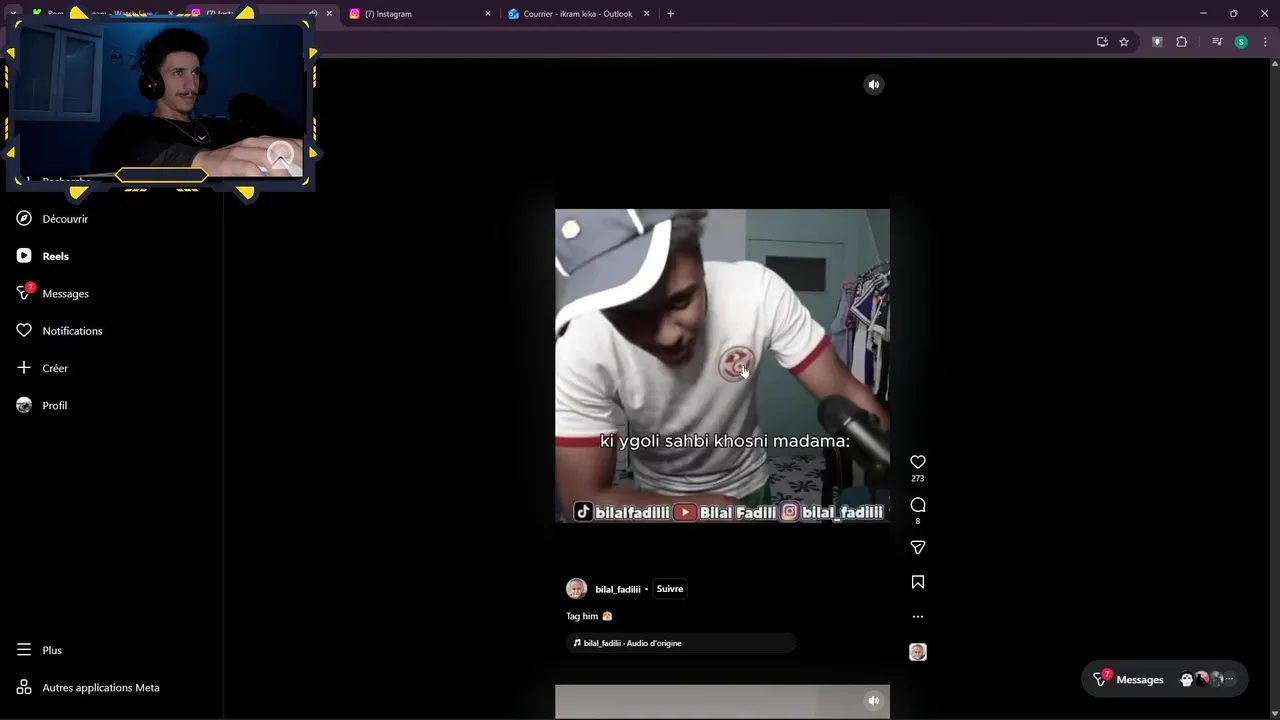This screenshot has width=1280, height=720.
Task: Click the reel video to pause
Action: (722, 366)
